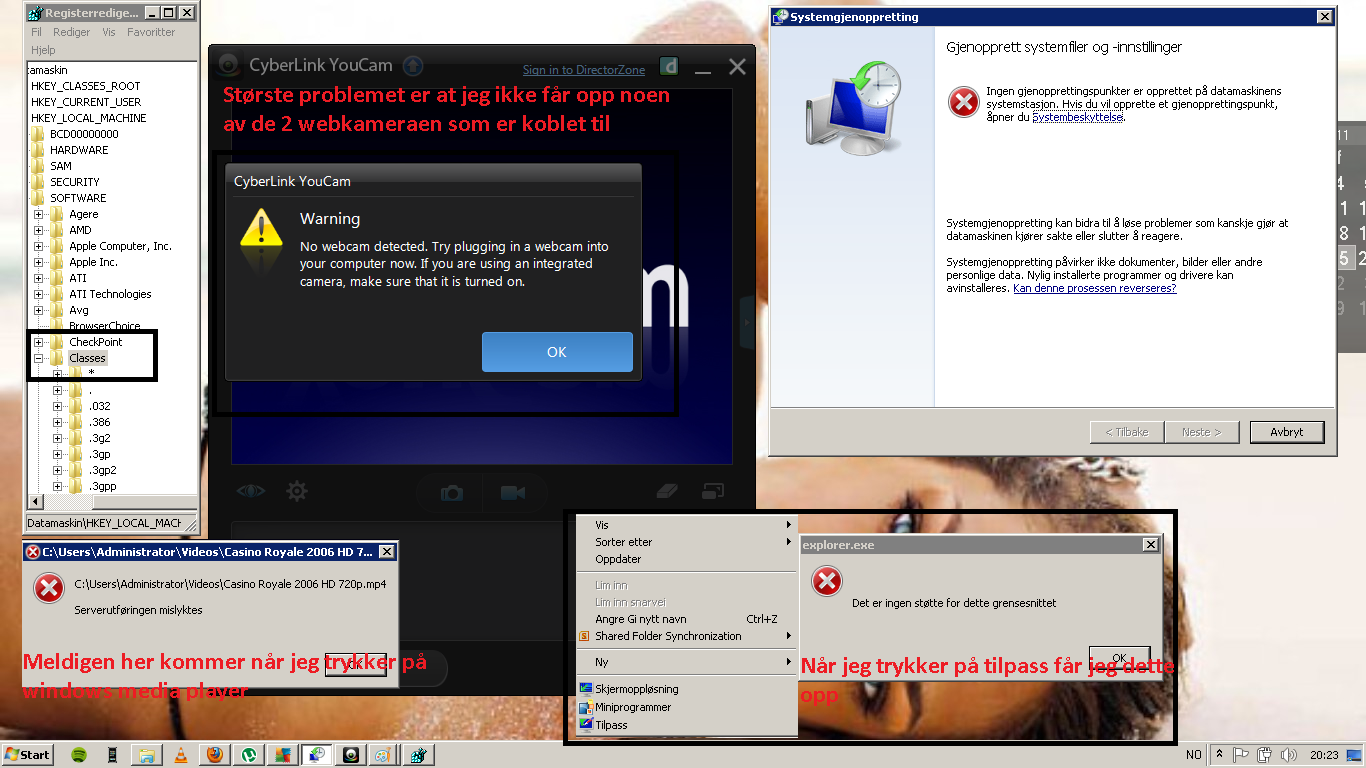Collapse the Classes registry key
Screen dimensions: 1366x768
point(39,358)
